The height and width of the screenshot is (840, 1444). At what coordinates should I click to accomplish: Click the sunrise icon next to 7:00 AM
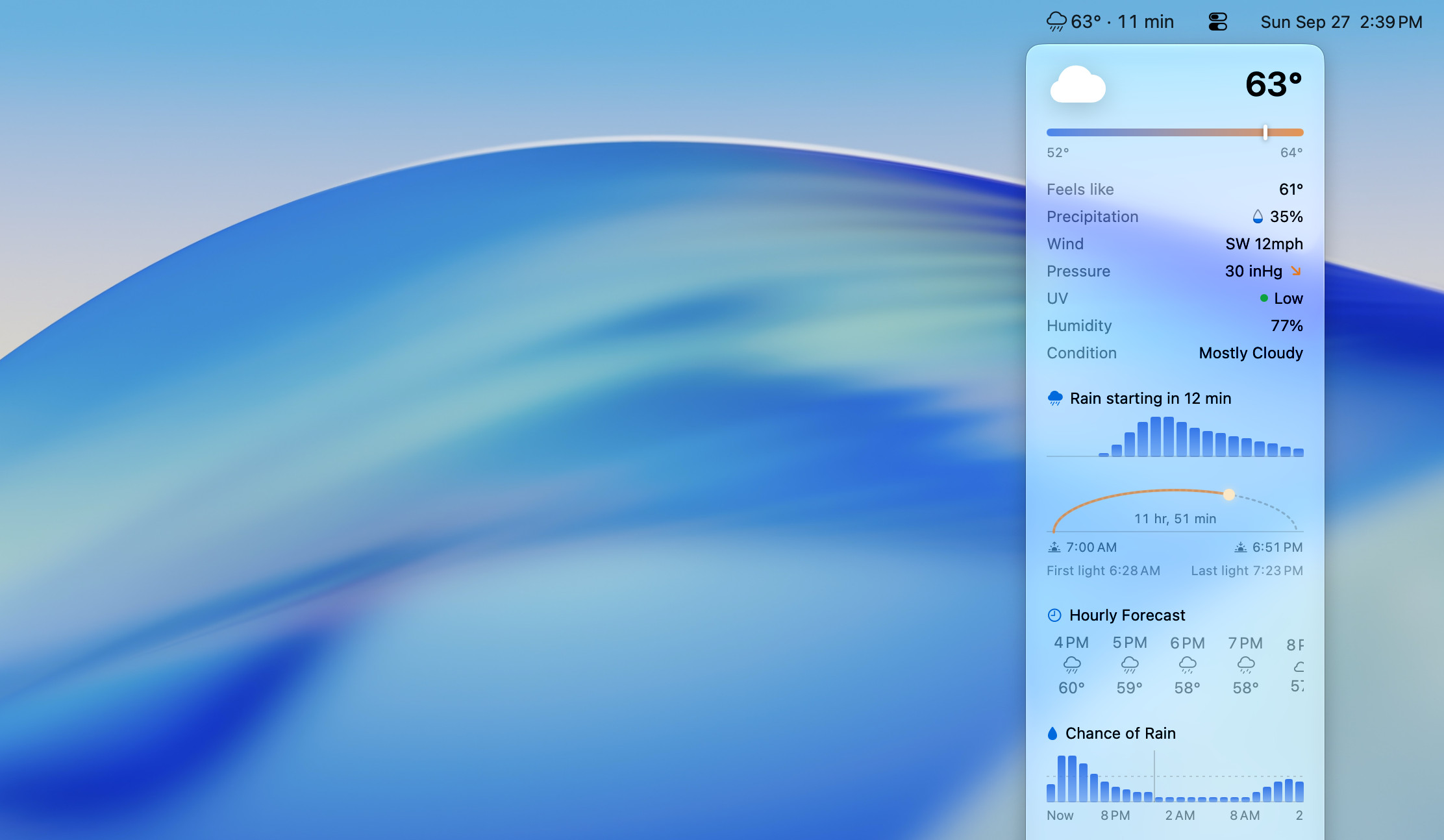(1054, 547)
